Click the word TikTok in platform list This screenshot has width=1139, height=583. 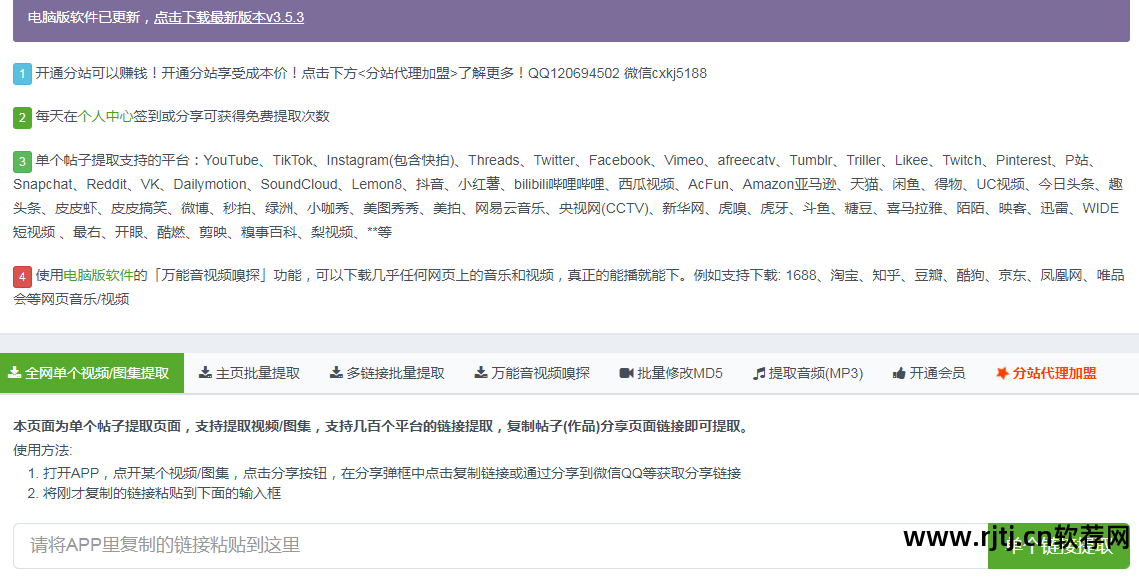point(293,160)
